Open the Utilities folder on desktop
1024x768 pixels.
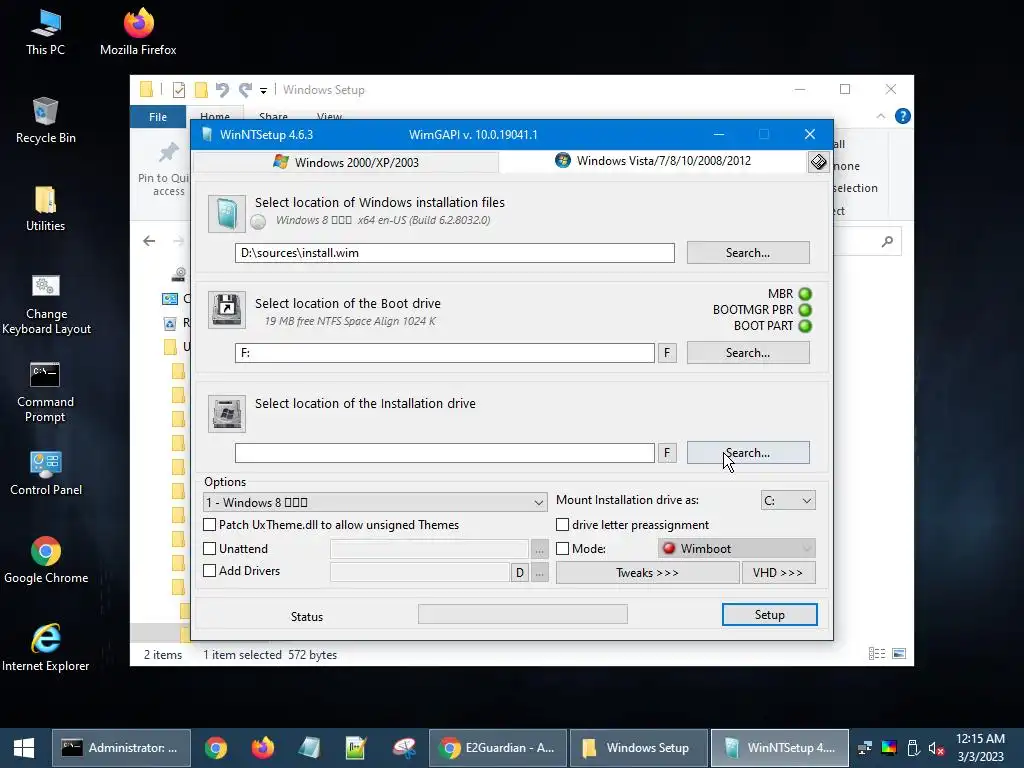coord(45,209)
